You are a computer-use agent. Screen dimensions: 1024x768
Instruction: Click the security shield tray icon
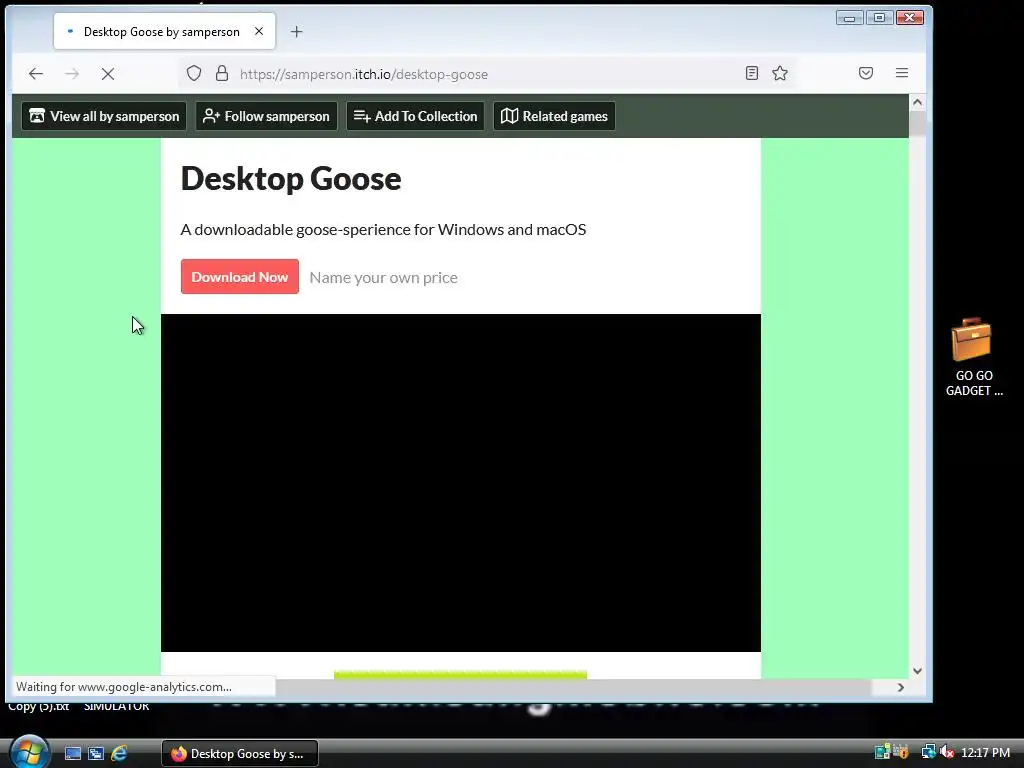pyautogui.click(x=901, y=752)
